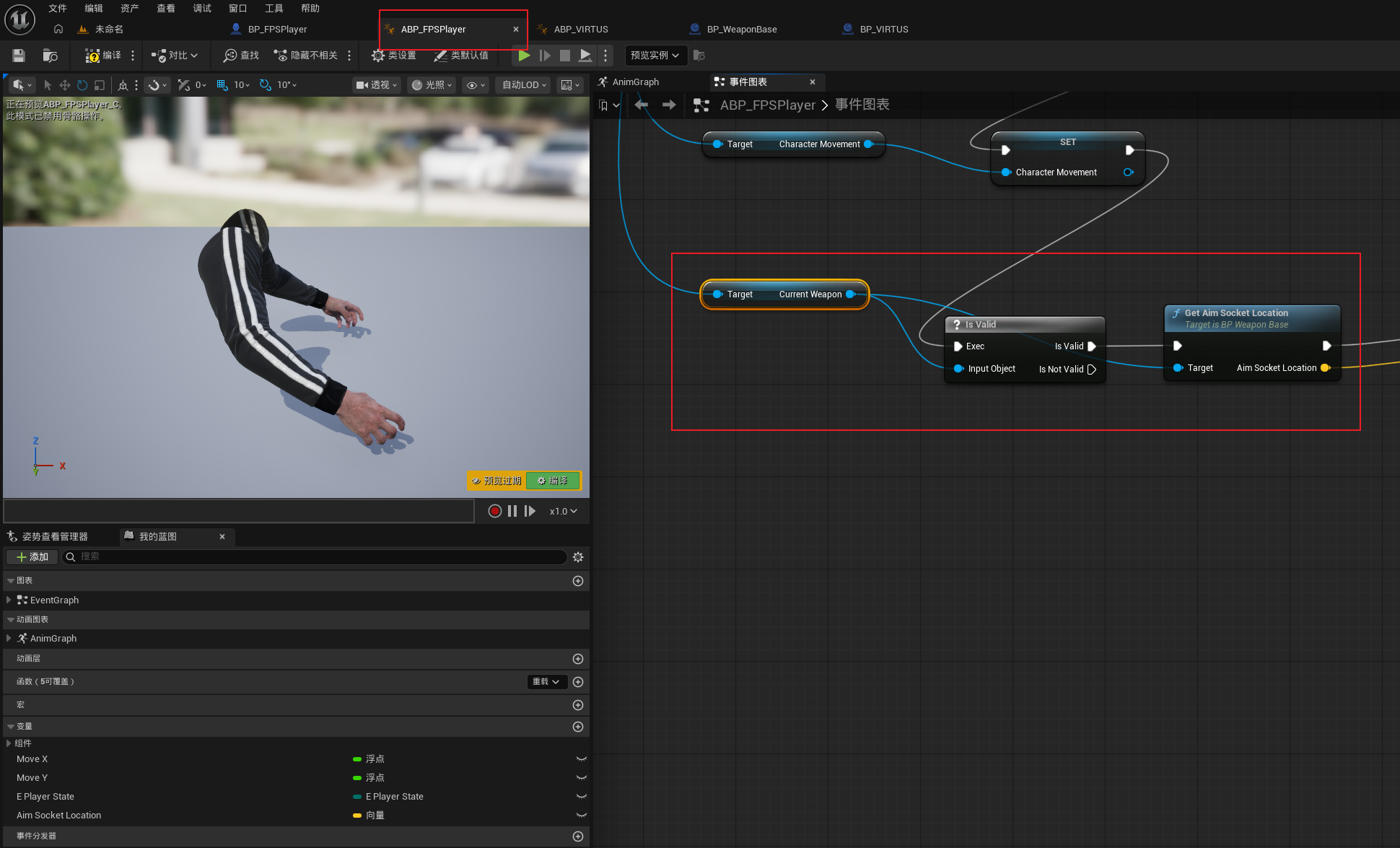The width and height of the screenshot is (1400, 848).
Task: Switch to BP_VIRTUS document tab
Action: coord(884,30)
